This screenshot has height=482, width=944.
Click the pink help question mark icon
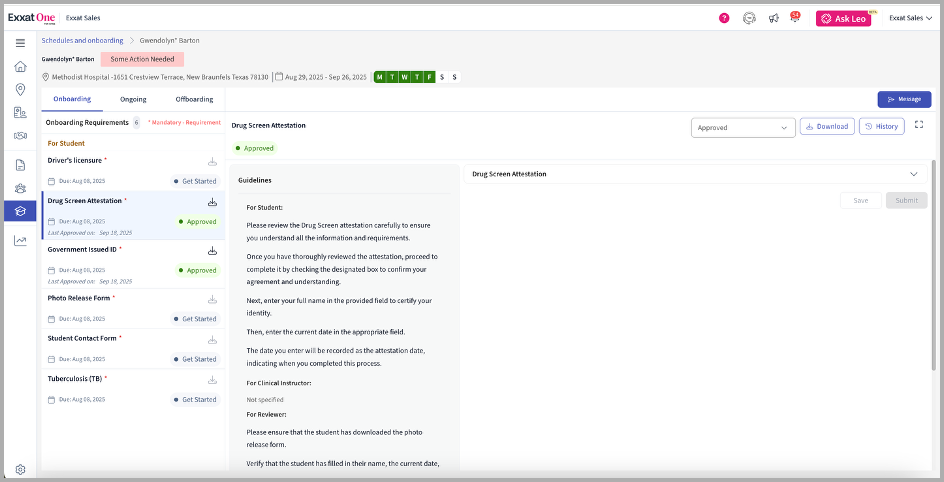click(724, 18)
